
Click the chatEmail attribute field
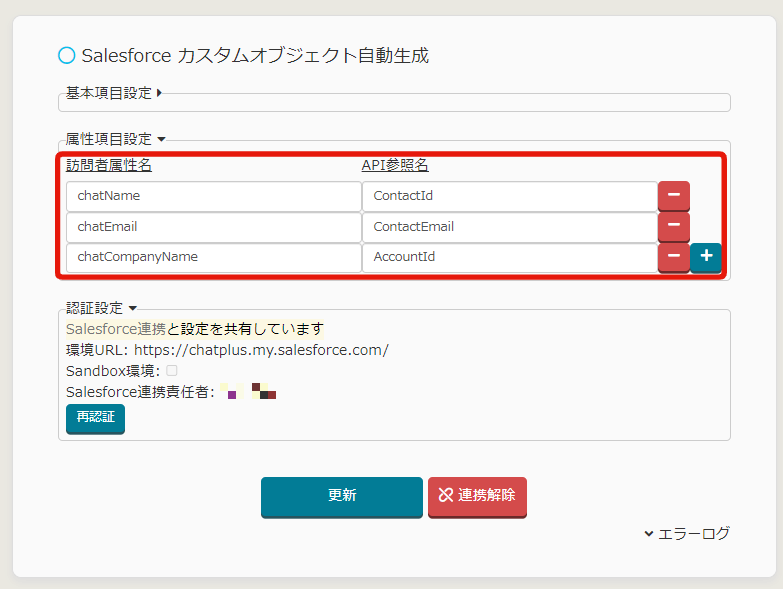coord(214,227)
